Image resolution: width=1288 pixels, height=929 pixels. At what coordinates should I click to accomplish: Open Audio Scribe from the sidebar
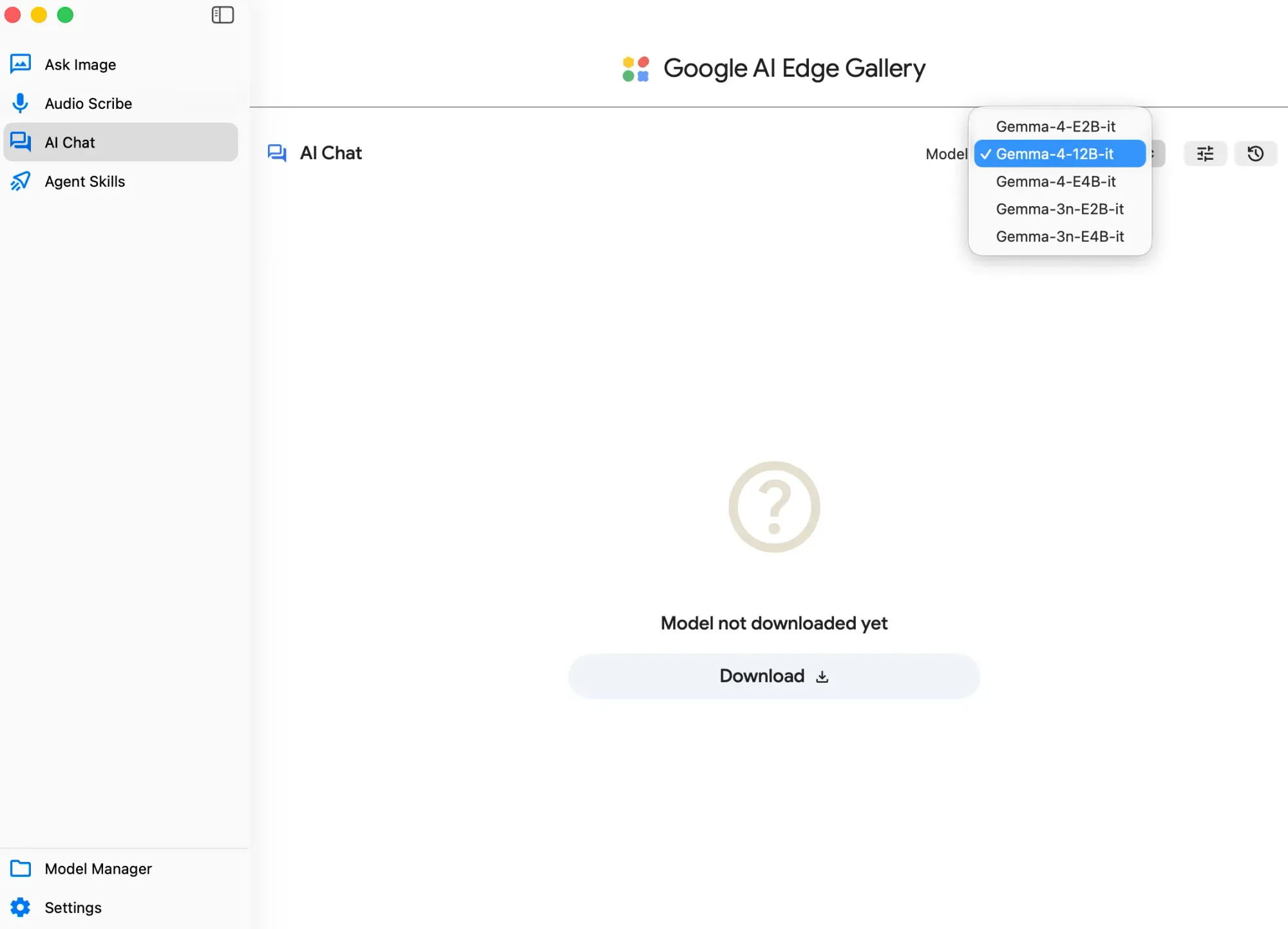tap(120, 103)
